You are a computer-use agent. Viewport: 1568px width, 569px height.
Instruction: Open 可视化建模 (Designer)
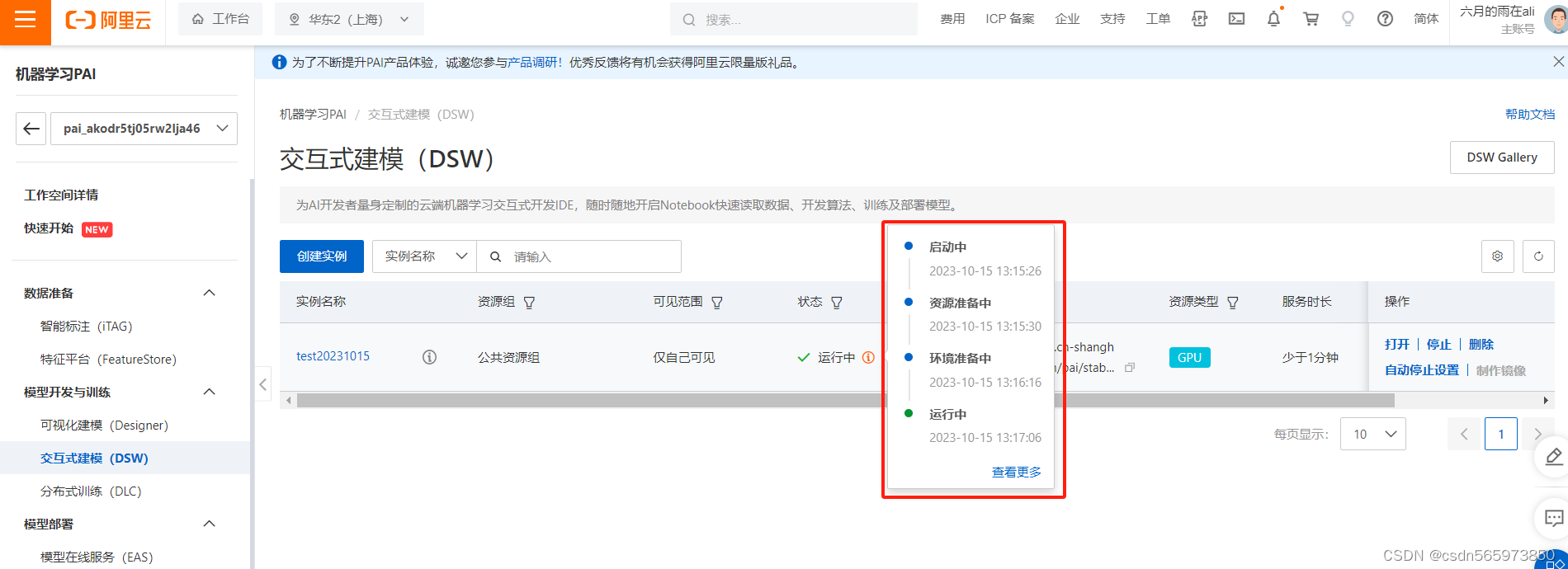(104, 426)
